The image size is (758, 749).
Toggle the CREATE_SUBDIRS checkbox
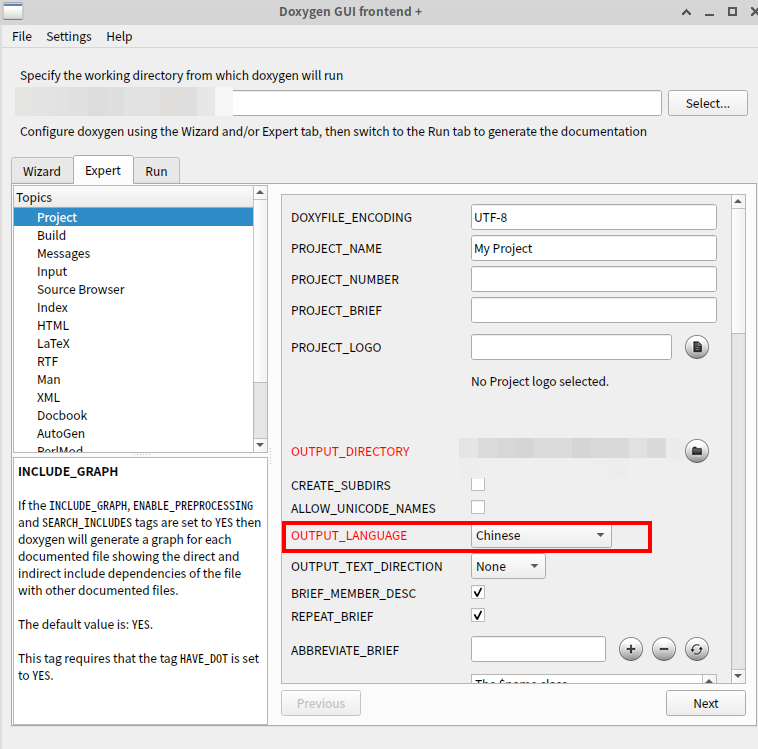click(478, 484)
